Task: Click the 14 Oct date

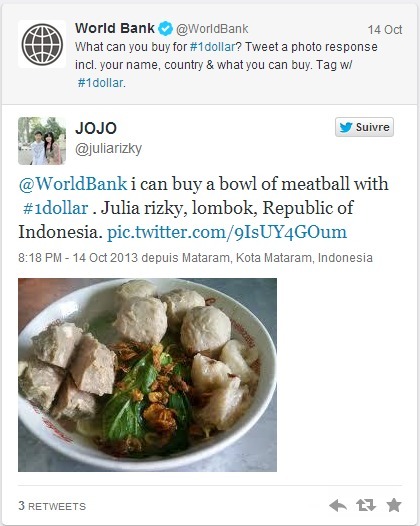Action: click(x=385, y=30)
